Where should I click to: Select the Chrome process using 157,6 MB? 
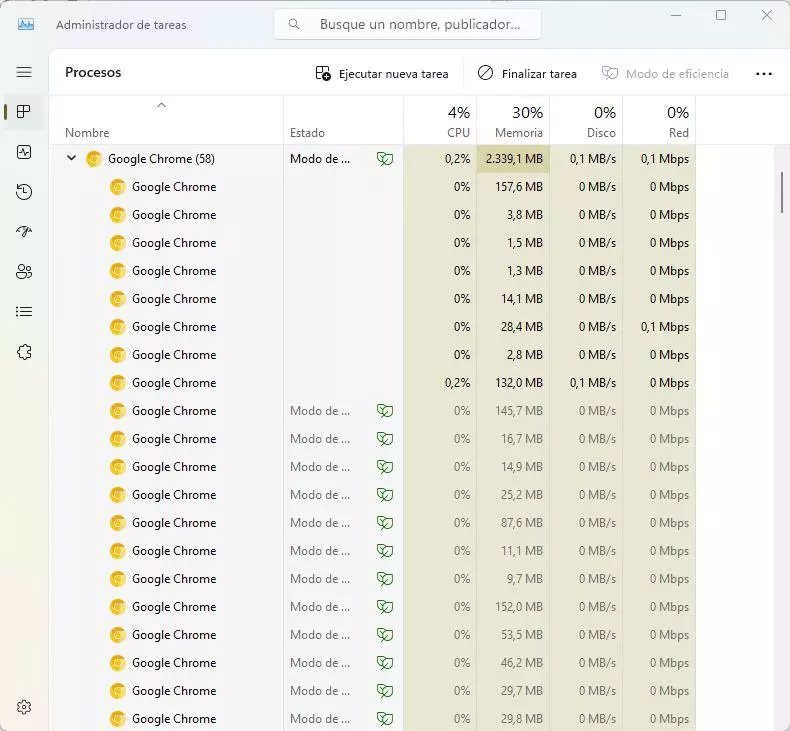point(373,187)
